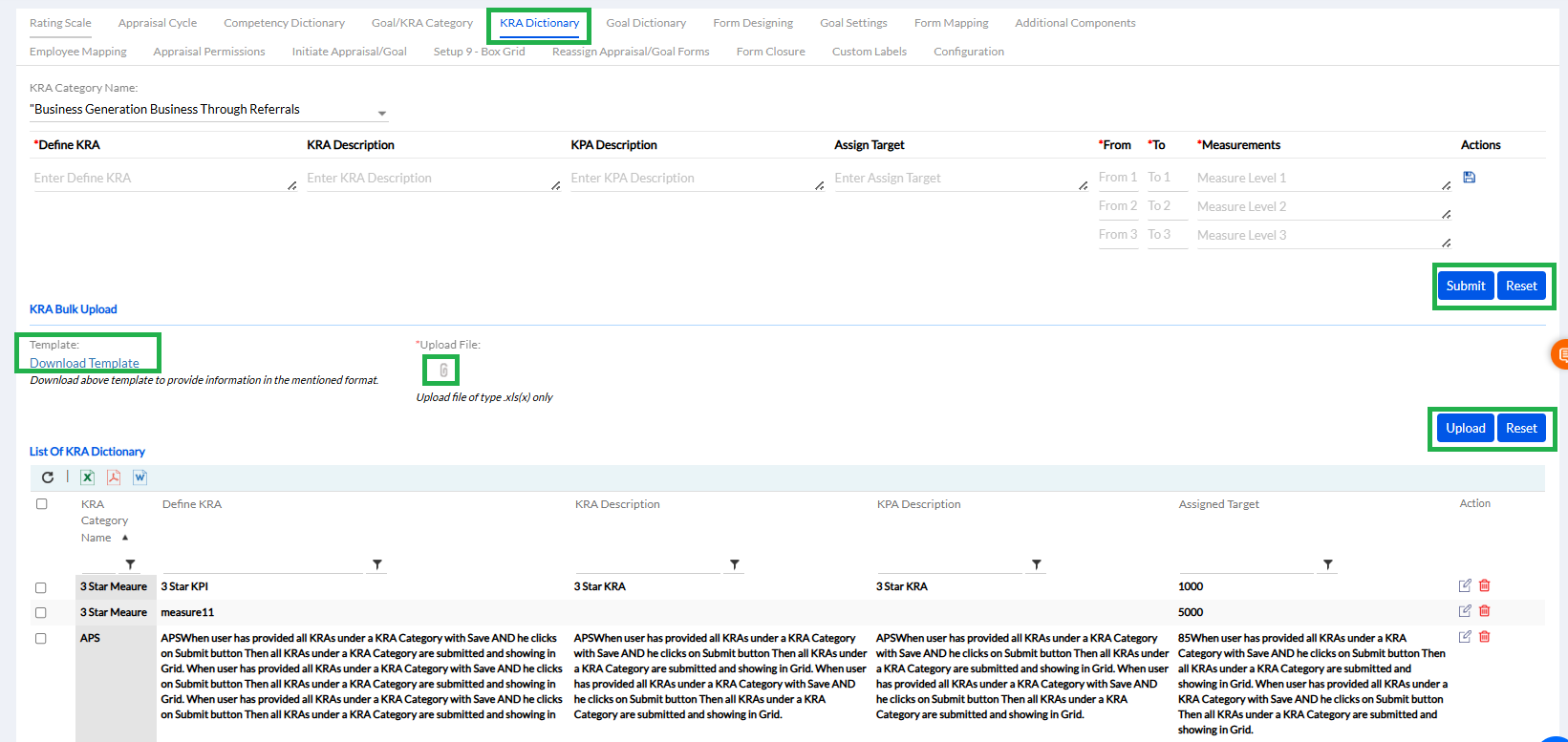Click the Download Template link
1568x742 pixels.
84,363
